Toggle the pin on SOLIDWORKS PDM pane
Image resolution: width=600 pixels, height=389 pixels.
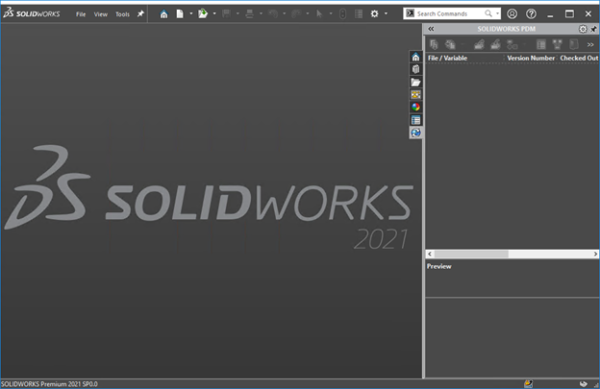[x=594, y=29]
